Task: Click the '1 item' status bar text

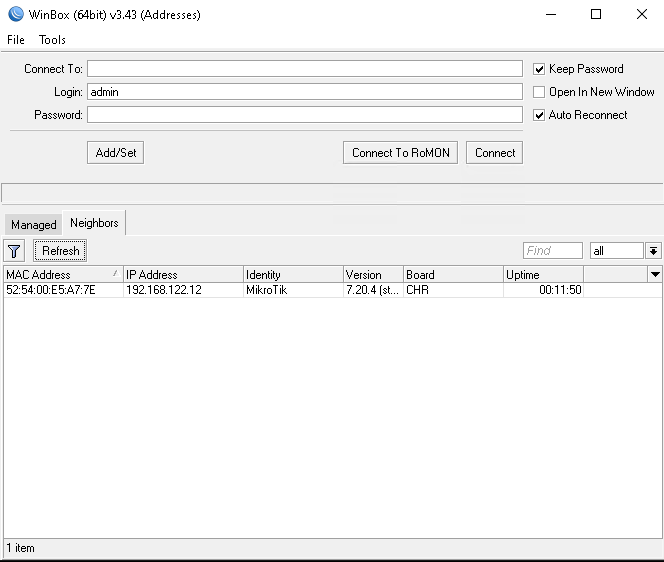Action: [x=20, y=548]
